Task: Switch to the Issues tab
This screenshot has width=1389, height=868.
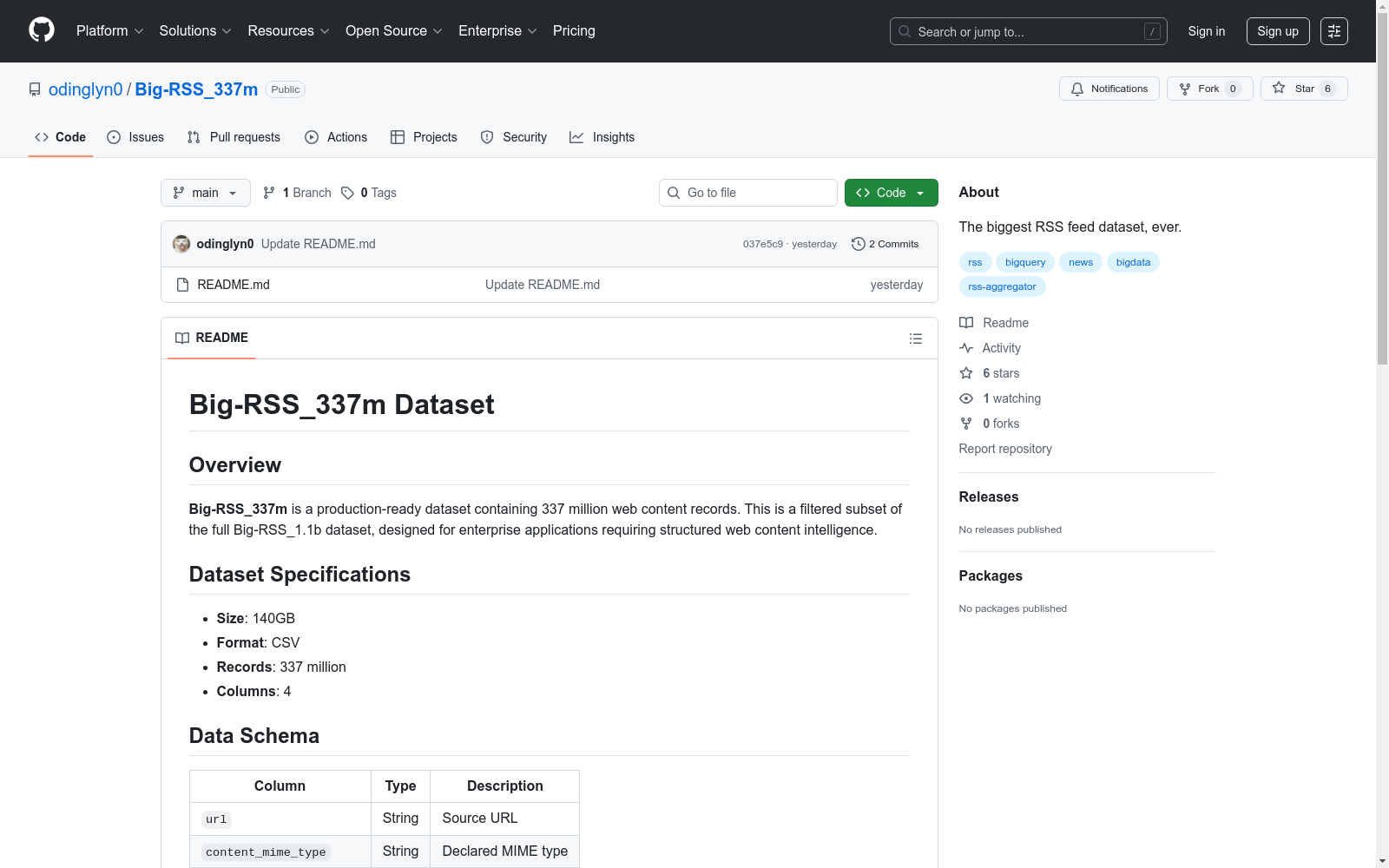Action: tap(135, 137)
